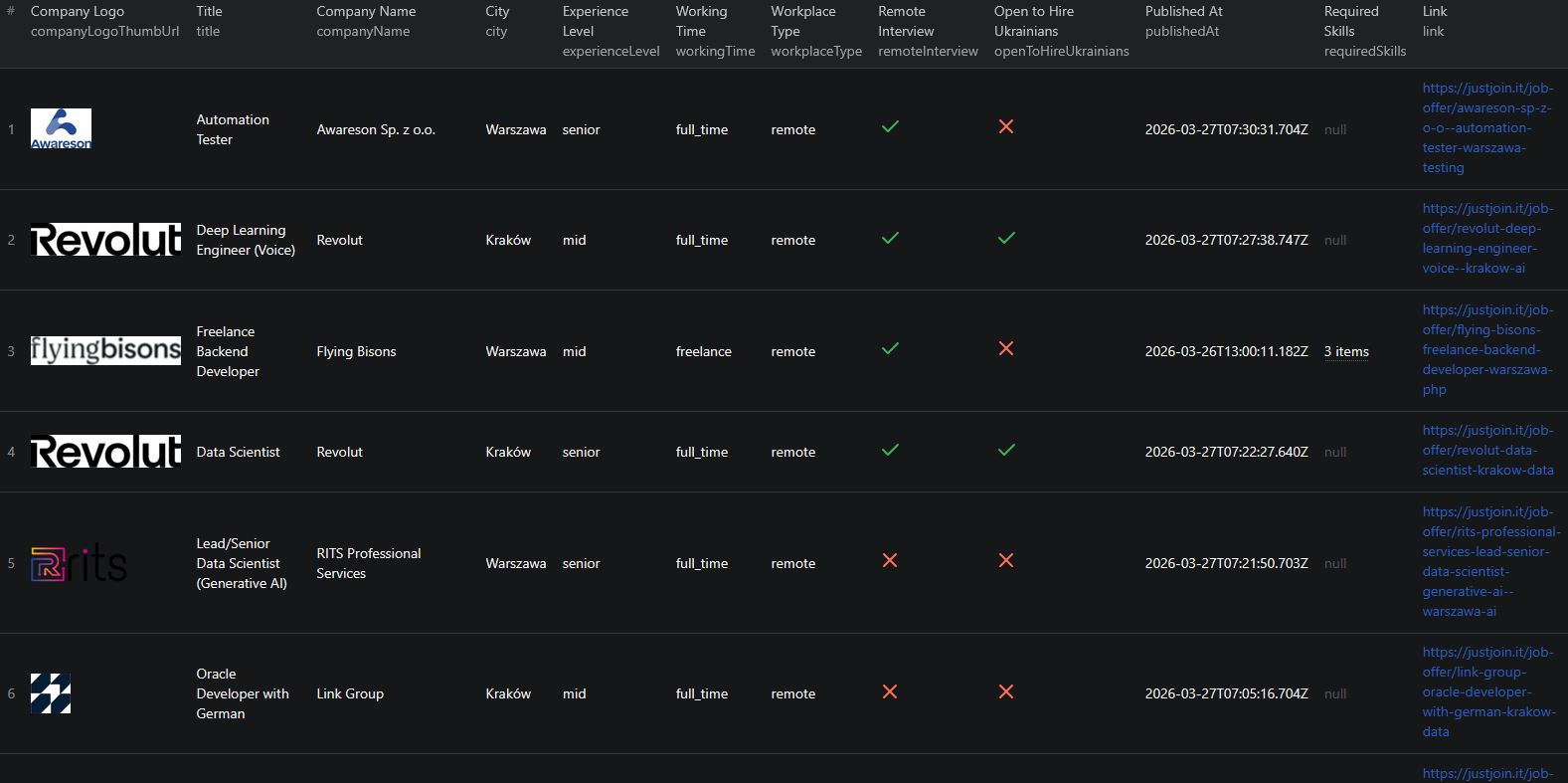Open the Flying Bisons freelance backend link
1568x783 pixels.
click(1486, 350)
